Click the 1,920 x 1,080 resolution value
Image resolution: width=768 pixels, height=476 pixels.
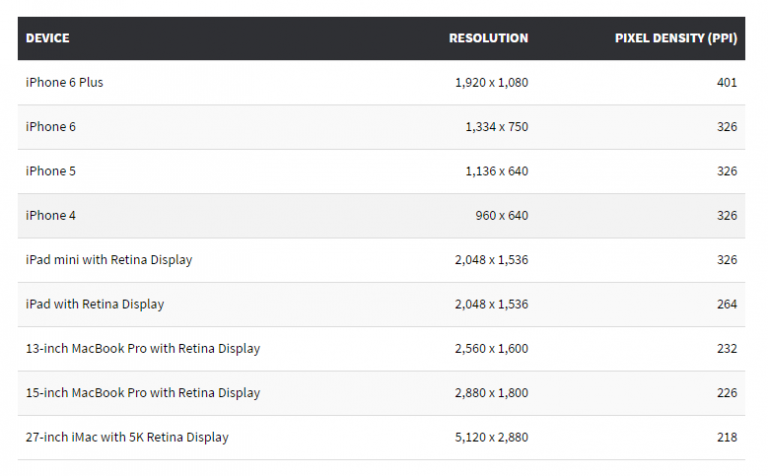[491, 82]
